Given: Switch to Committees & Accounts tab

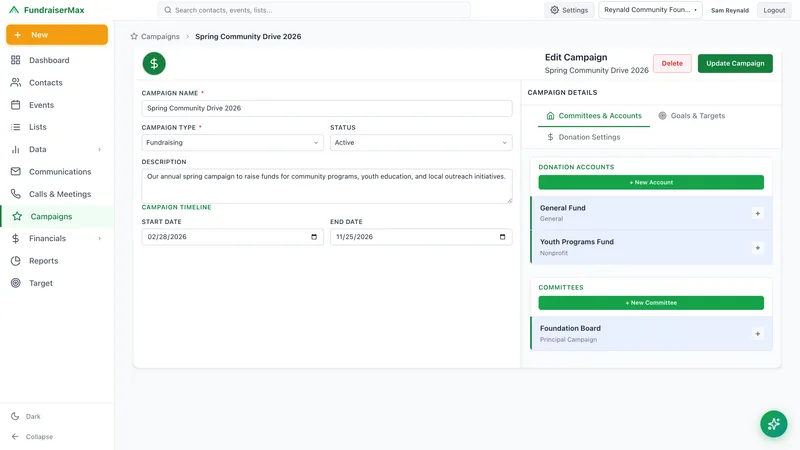Looking at the screenshot, I should coord(594,116).
